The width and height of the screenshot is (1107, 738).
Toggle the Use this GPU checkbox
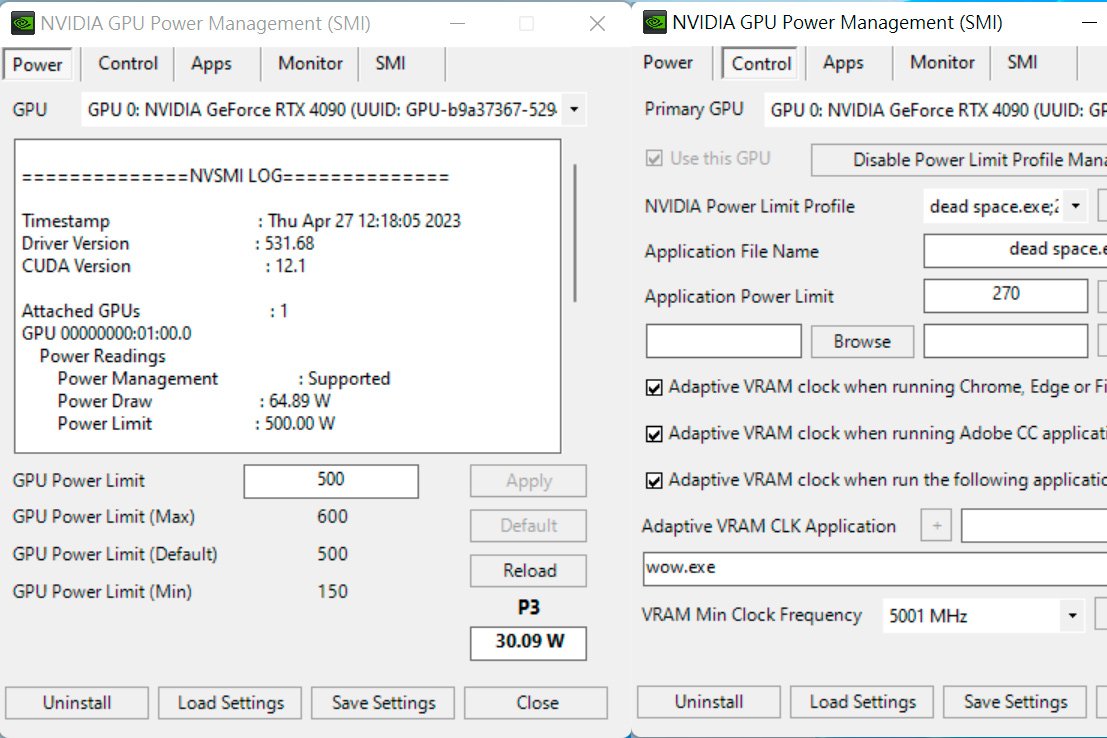(x=654, y=158)
